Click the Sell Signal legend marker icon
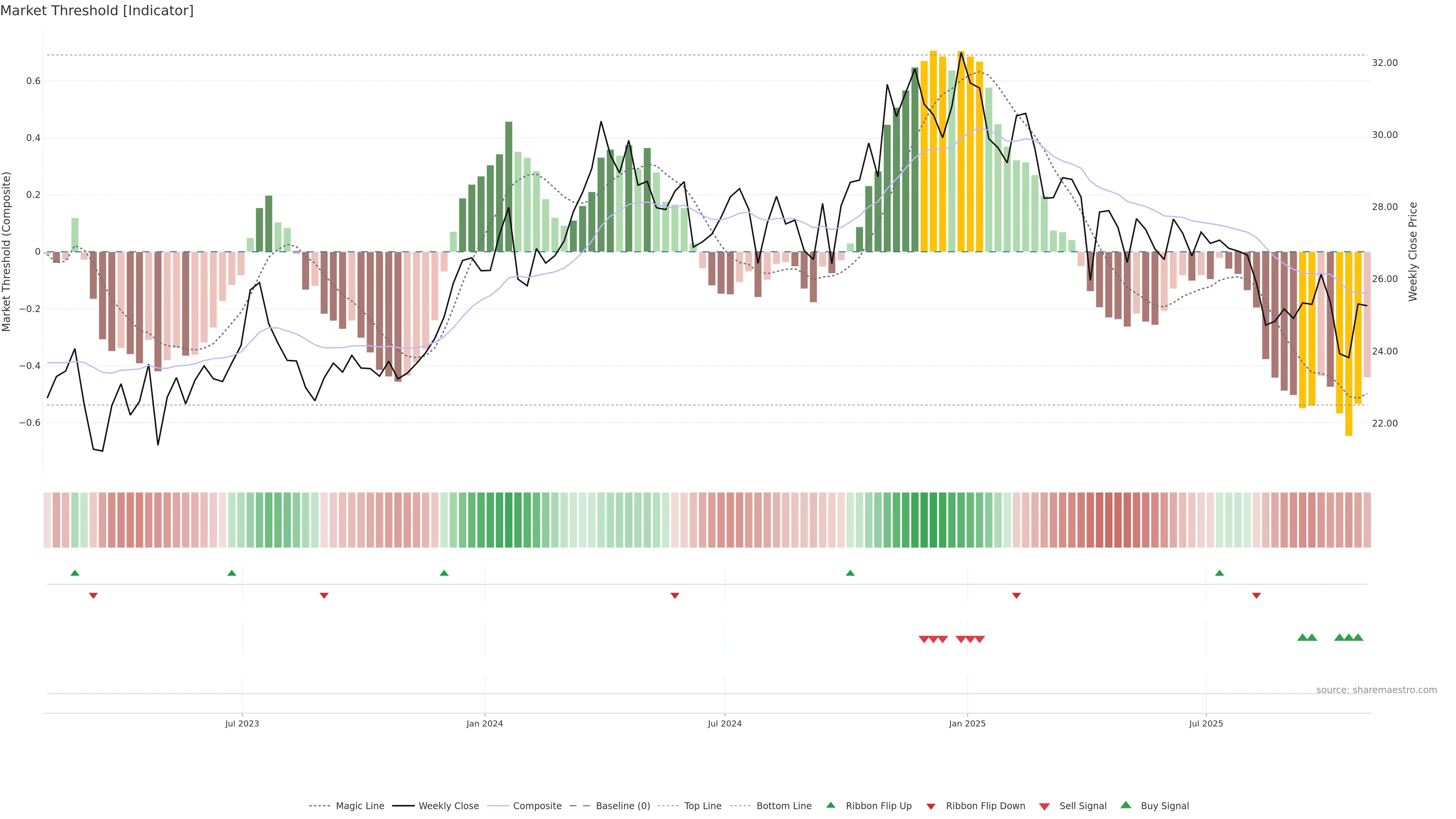This screenshot has height=819, width=1456. (x=1044, y=806)
